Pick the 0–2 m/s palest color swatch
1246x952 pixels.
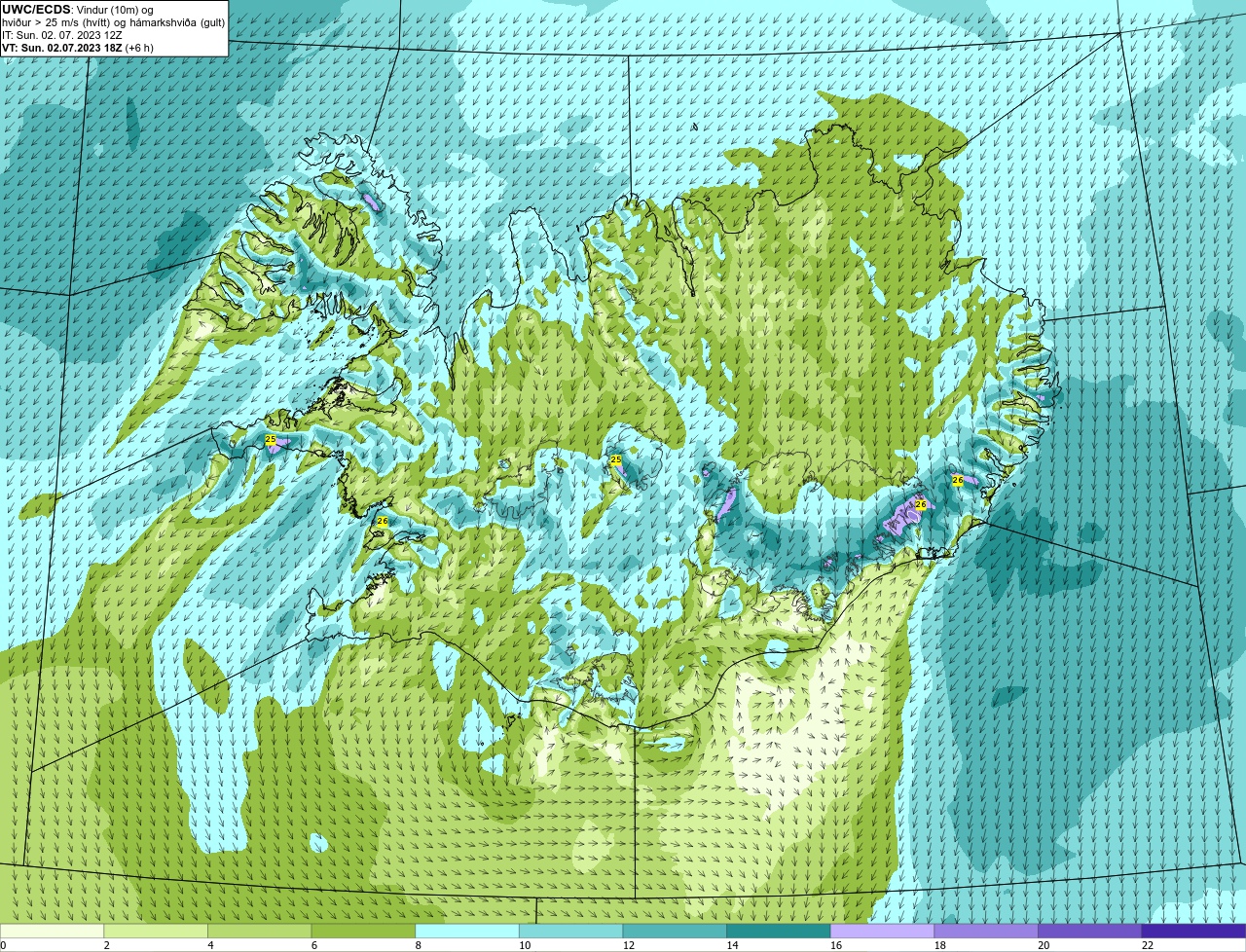(52, 931)
